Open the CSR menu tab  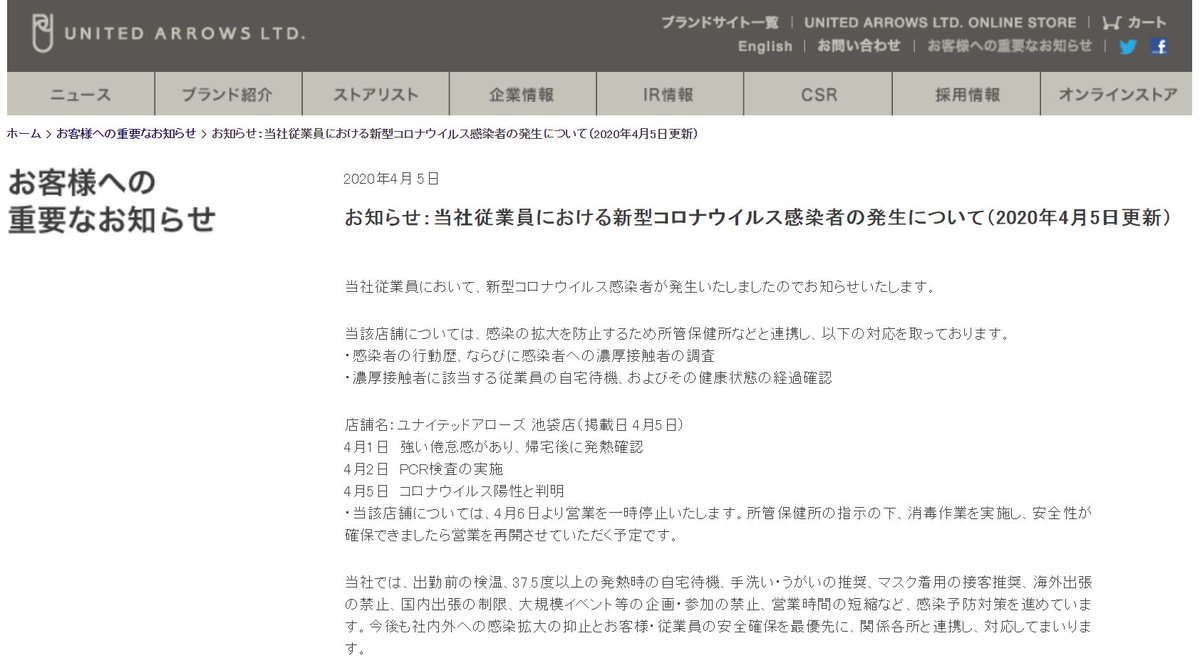[x=819, y=95]
